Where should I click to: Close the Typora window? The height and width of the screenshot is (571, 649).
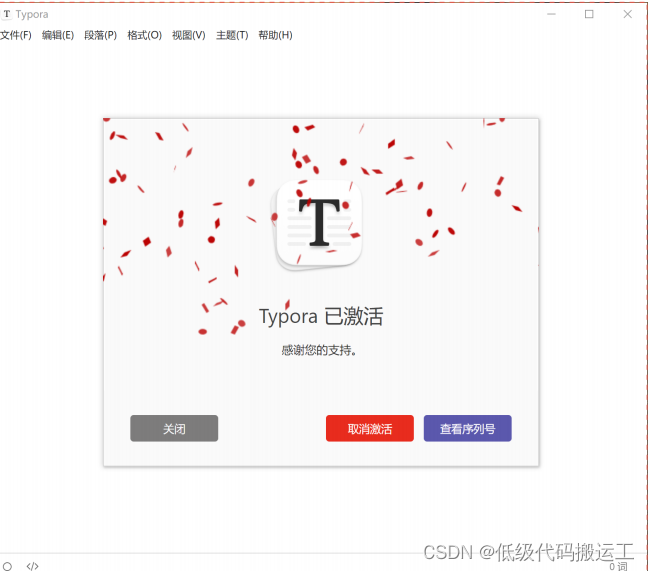point(627,14)
